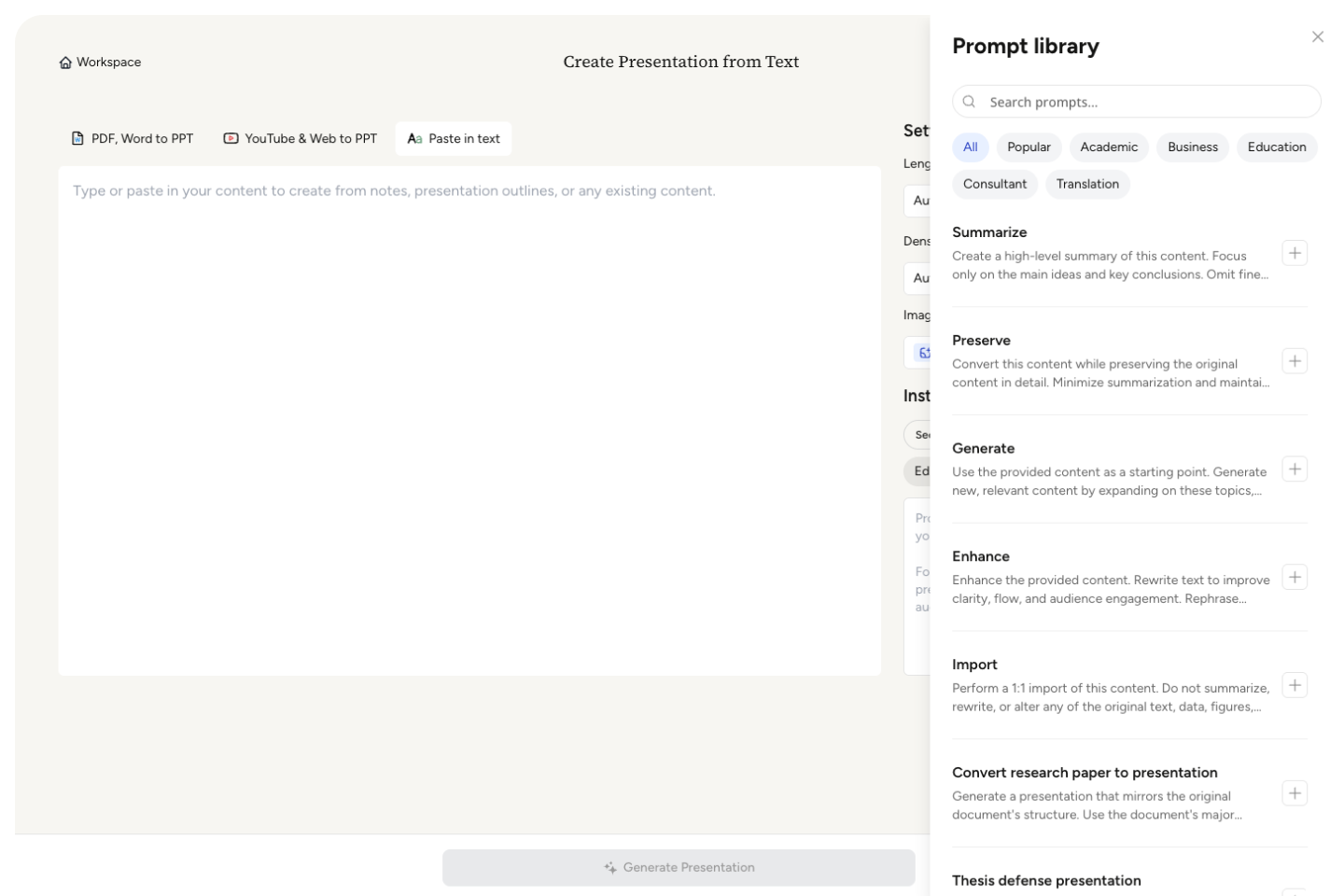Viewport: 1344px width, 896px height.
Task: Click plus icon beside Import prompt
Action: click(x=1295, y=685)
